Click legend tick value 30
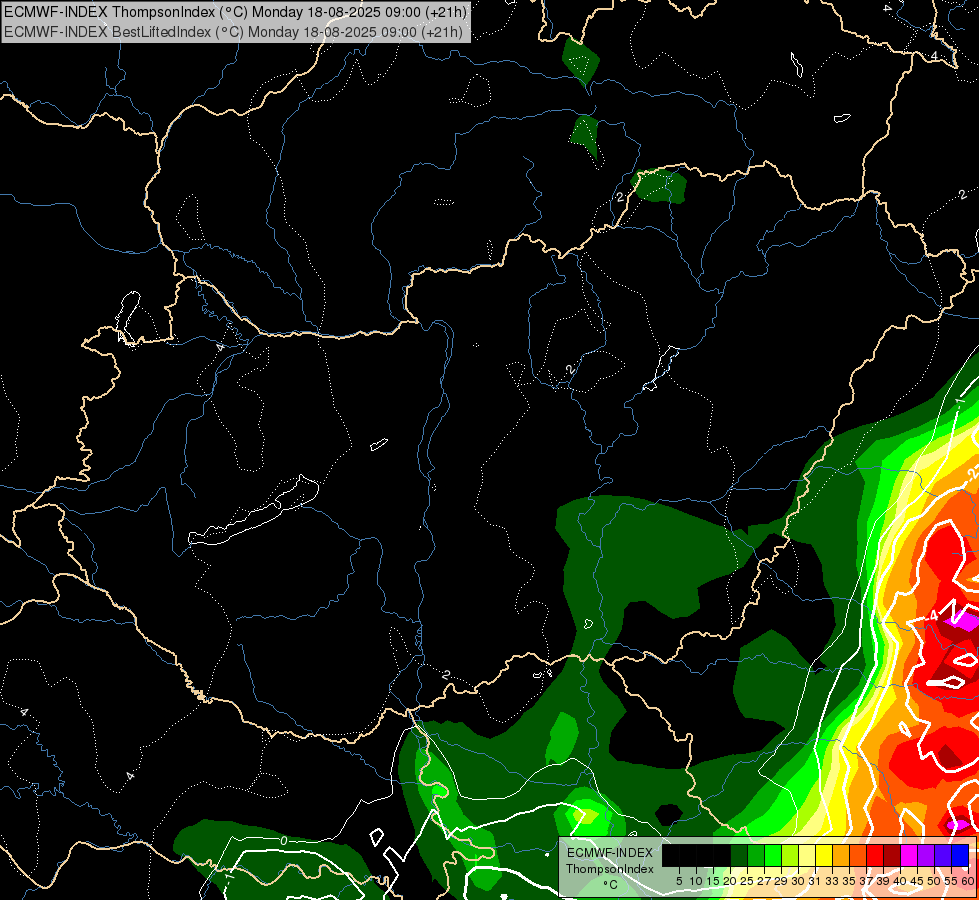This screenshot has width=979, height=900. click(798, 881)
